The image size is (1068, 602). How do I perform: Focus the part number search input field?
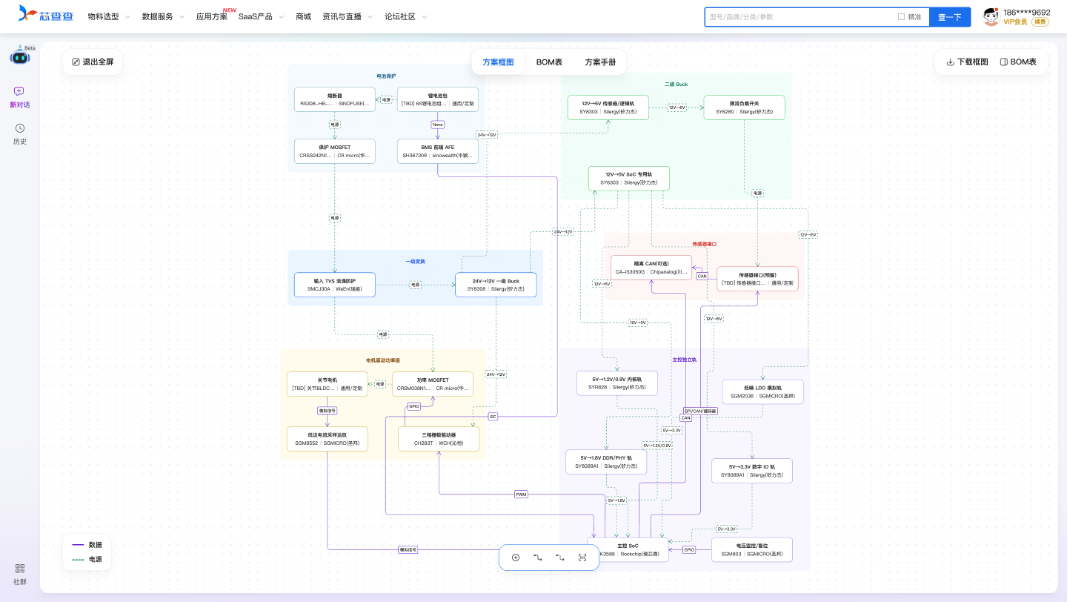[800, 17]
